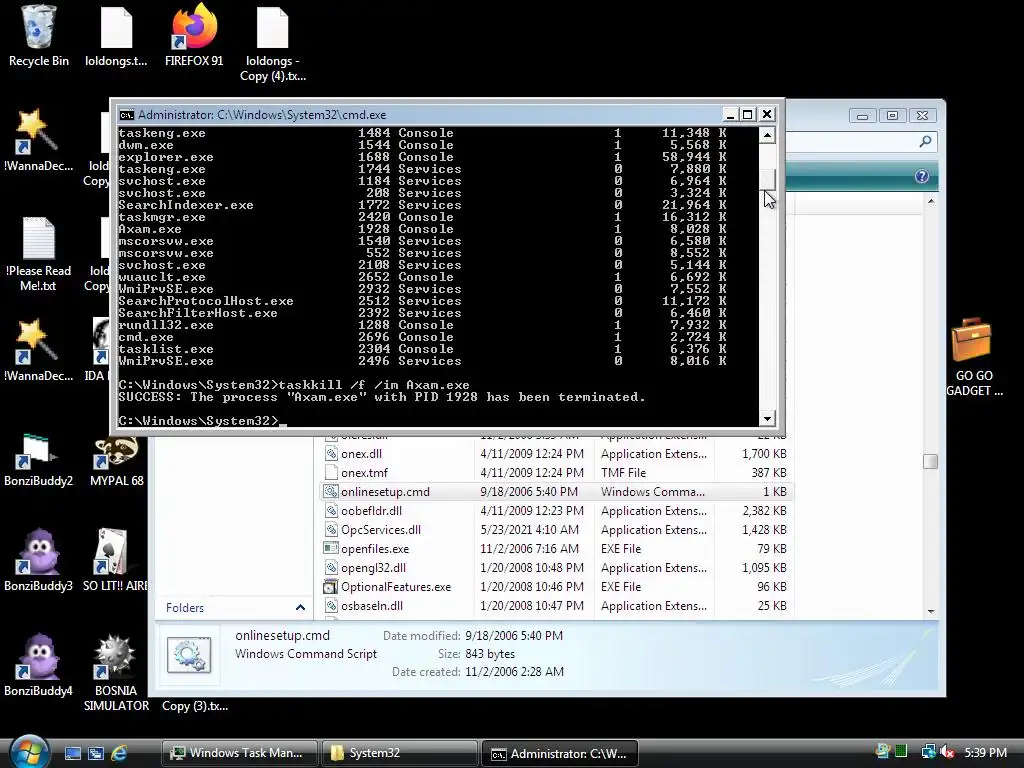Open the FIREFOX 91 shortcut
Viewport: 1024px width, 768px height.
coord(194,36)
